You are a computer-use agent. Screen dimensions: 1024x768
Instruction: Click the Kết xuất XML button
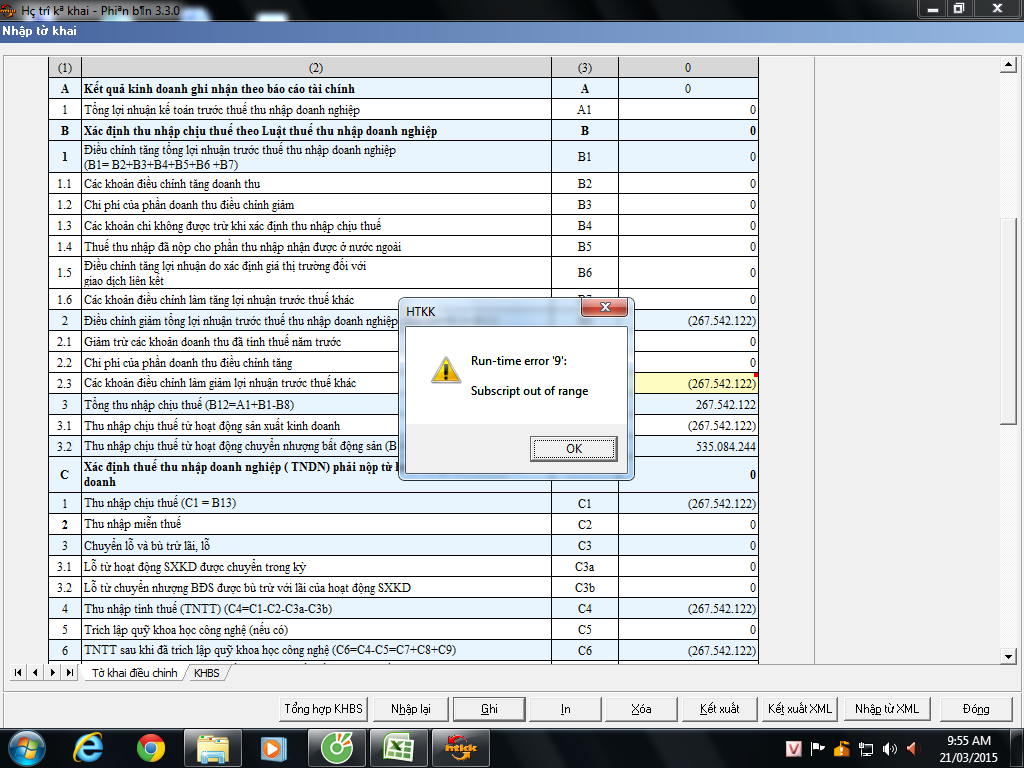point(799,709)
